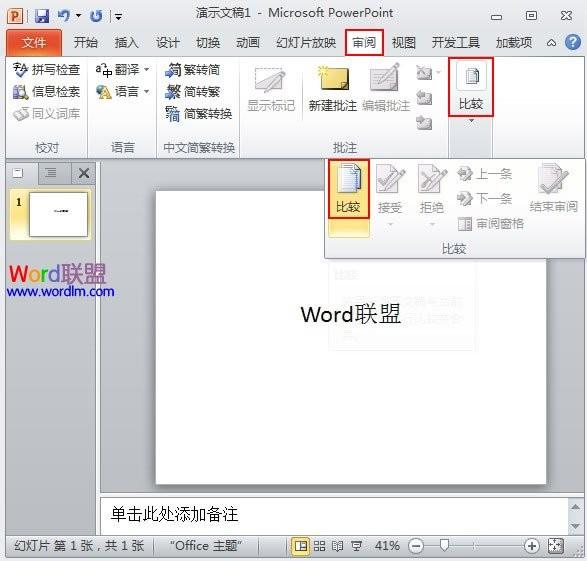
Task: Go to 上一条 previous change
Action: click(484, 174)
